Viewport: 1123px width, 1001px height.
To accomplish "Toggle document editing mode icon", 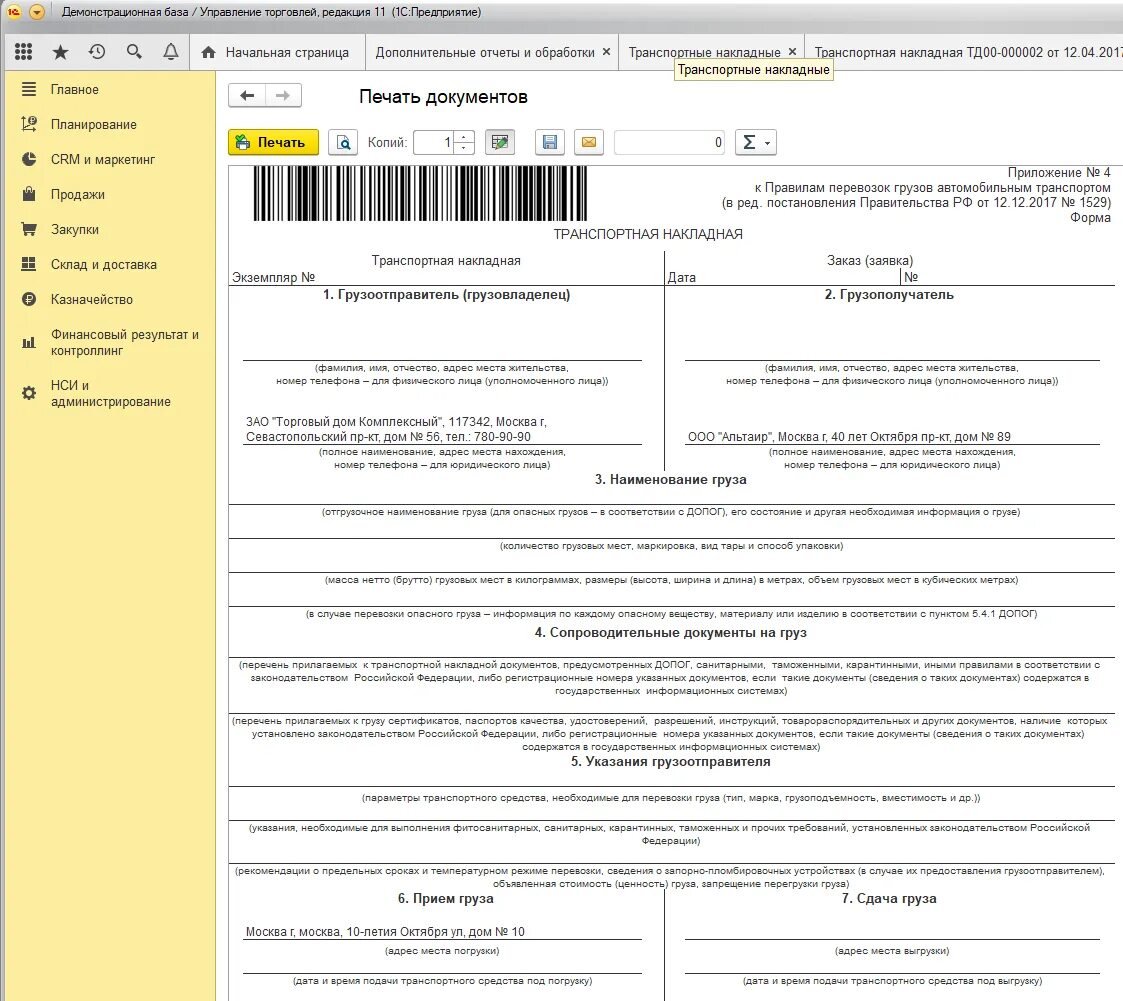I will click(500, 142).
